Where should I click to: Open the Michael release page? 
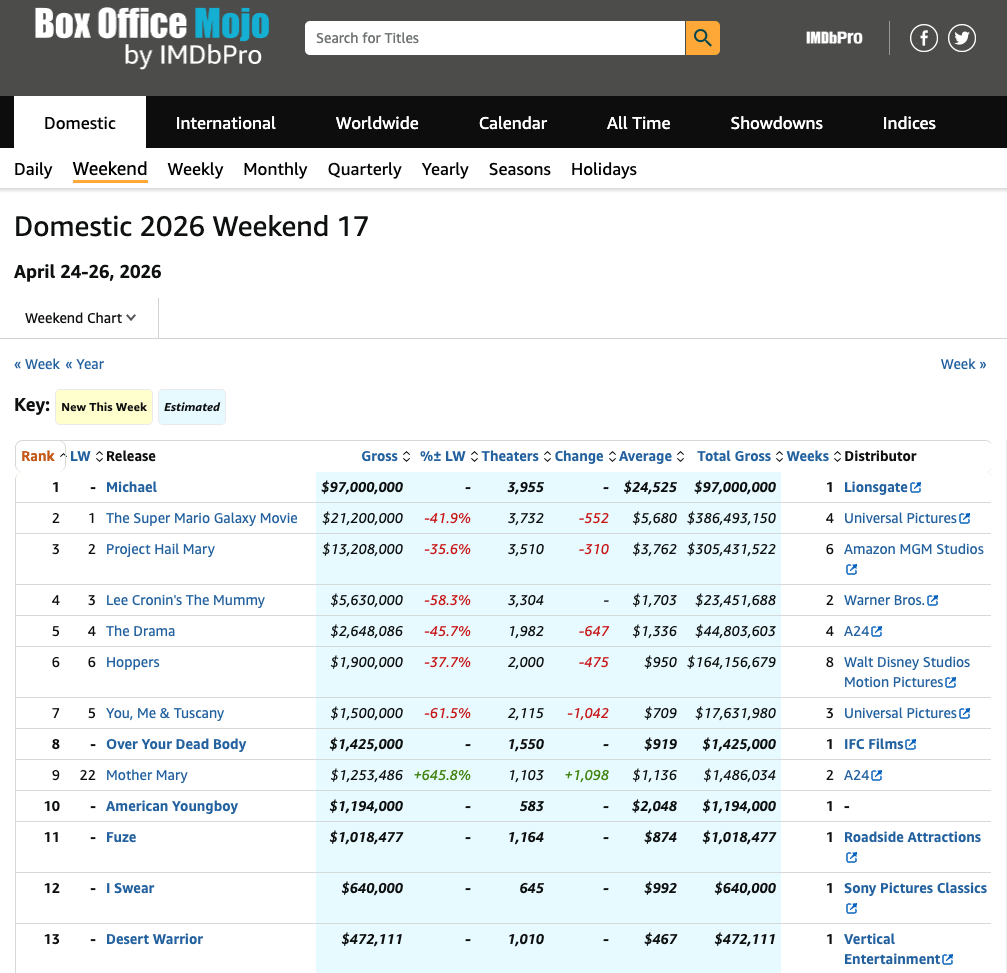click(131, 487)
